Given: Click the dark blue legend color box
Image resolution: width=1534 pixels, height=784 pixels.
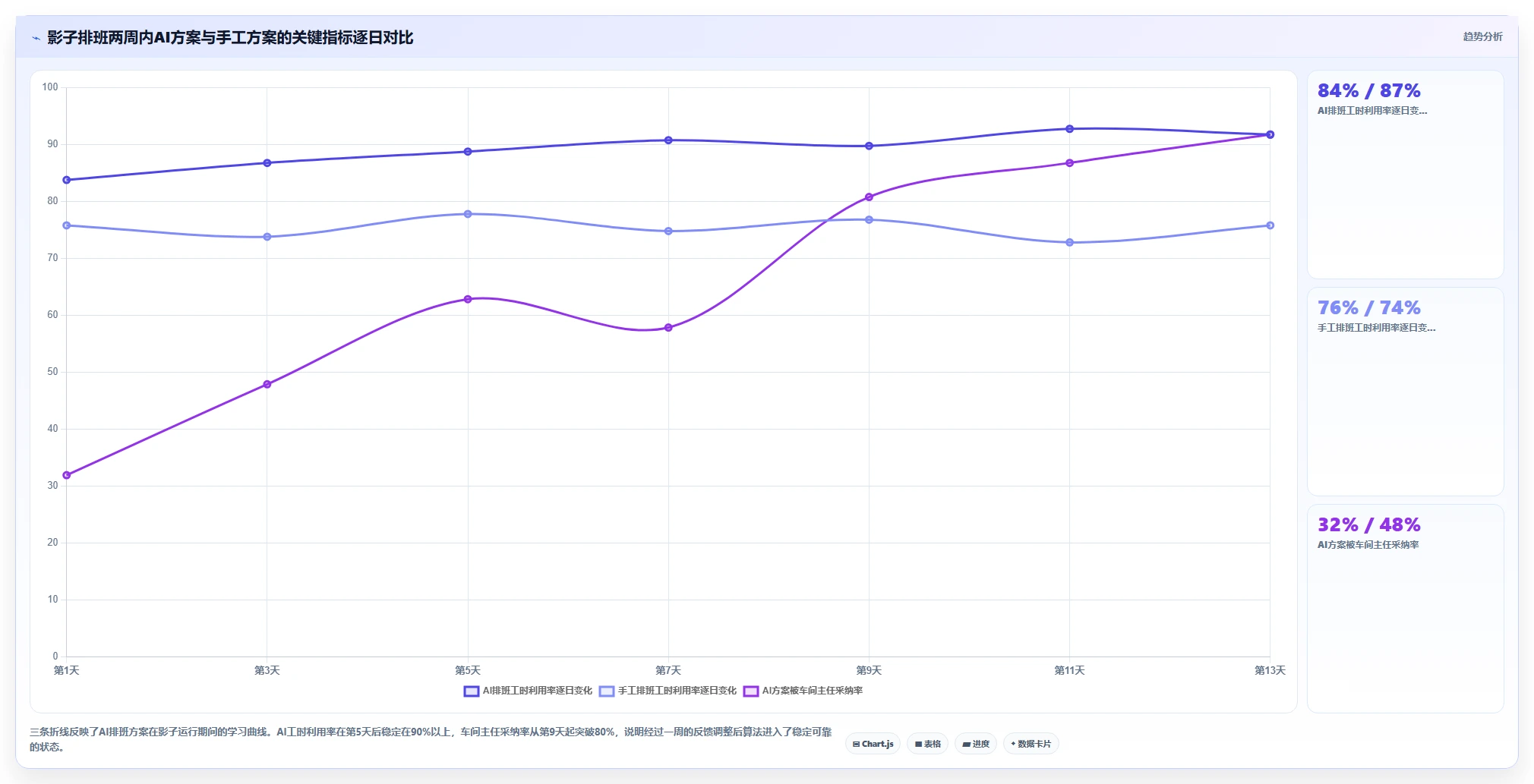Looking at the screenshot, I should [472, 691].
